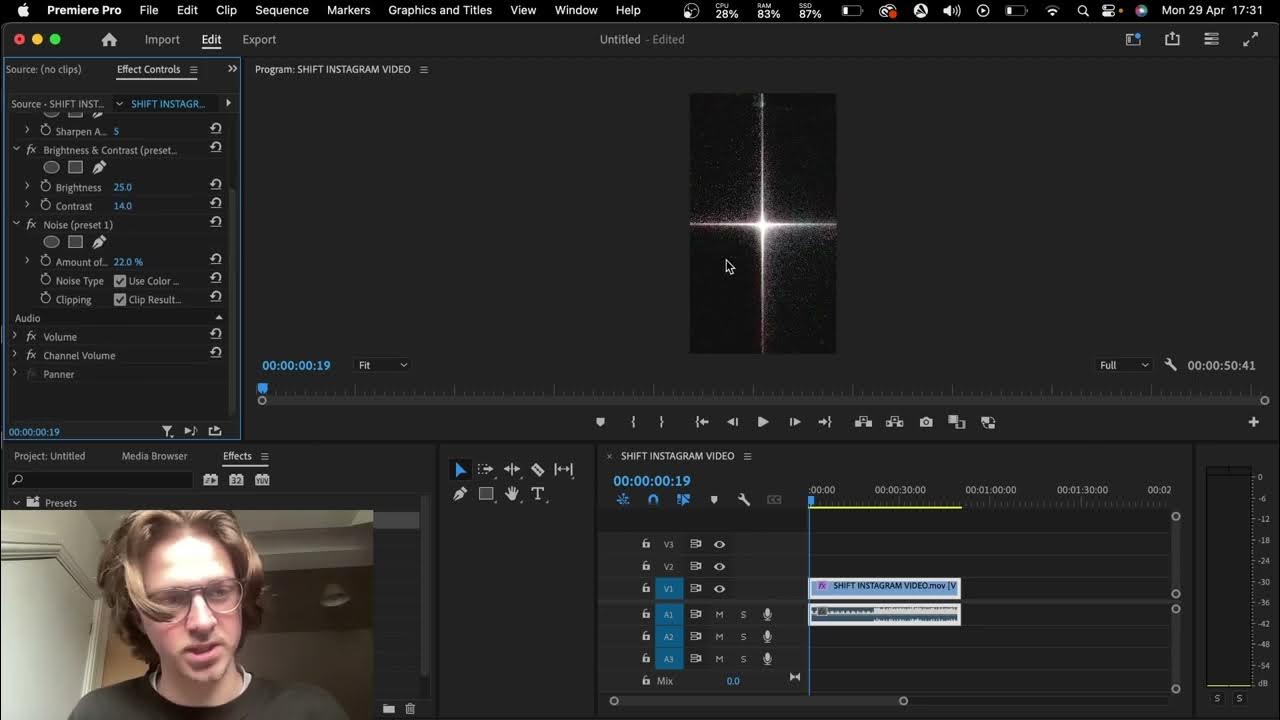Hide video track V1 with eye icon

coord(719,589)
